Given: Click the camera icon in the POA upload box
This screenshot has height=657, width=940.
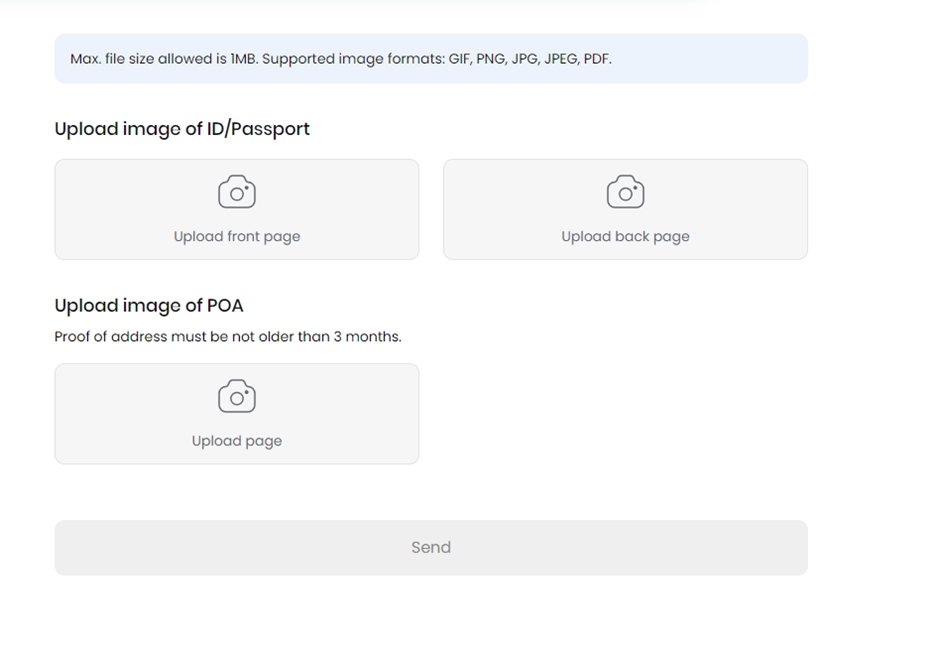Looking at the screenshot, I should (237, 396).
